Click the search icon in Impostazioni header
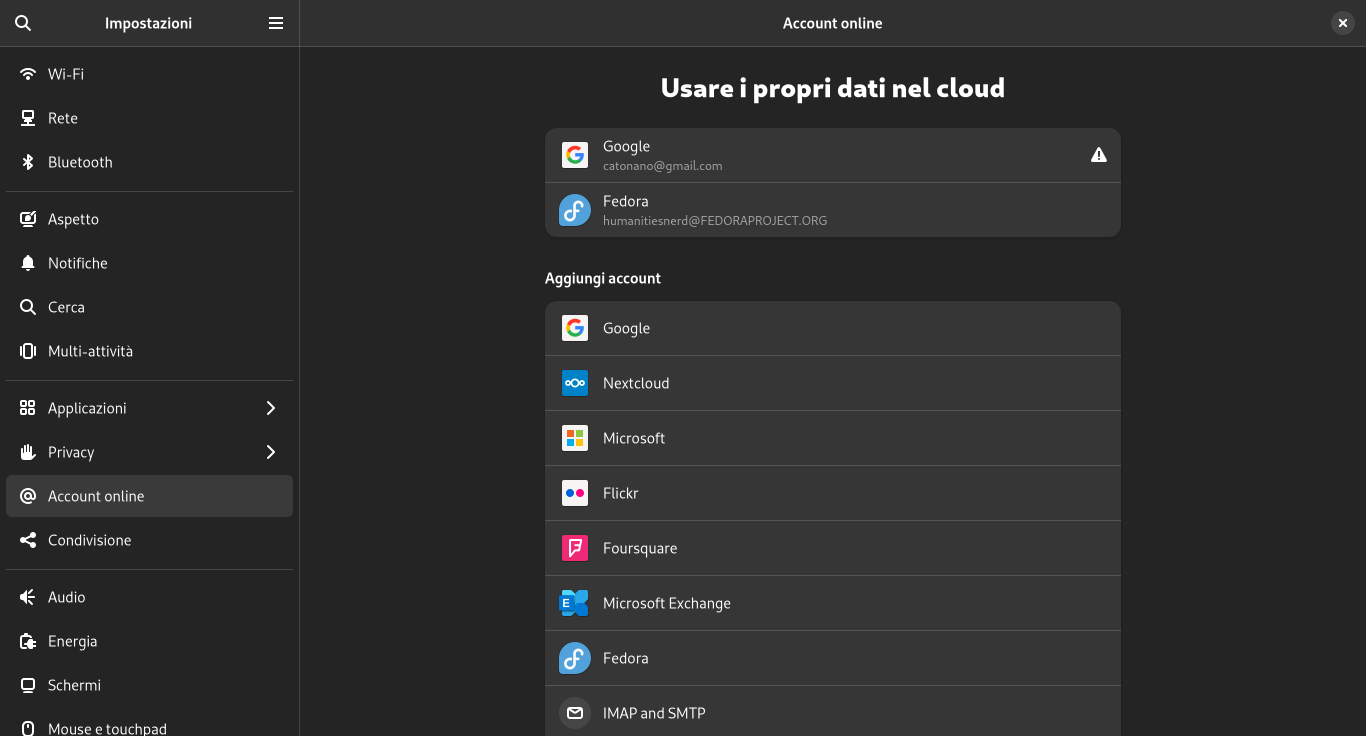The width and height of the screenshot is (1366, 736). click(x=23, y=23)
